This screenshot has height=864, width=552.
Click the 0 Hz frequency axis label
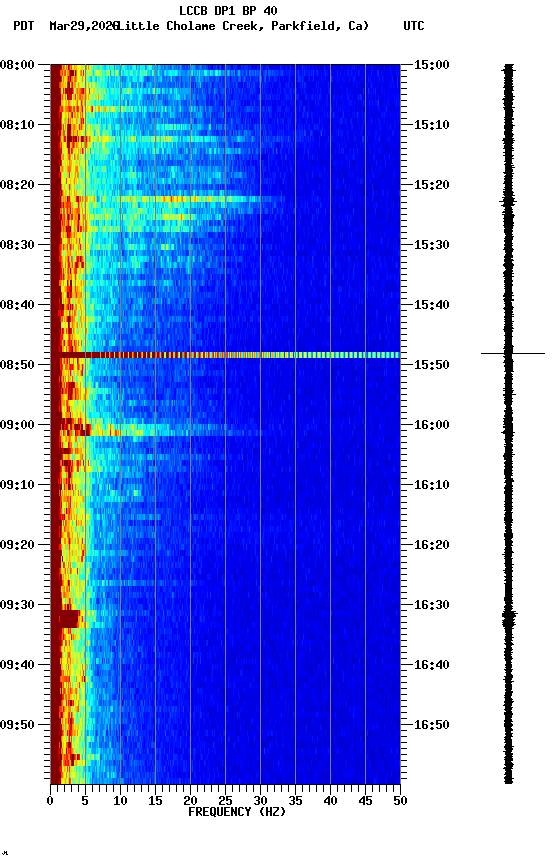51,801
